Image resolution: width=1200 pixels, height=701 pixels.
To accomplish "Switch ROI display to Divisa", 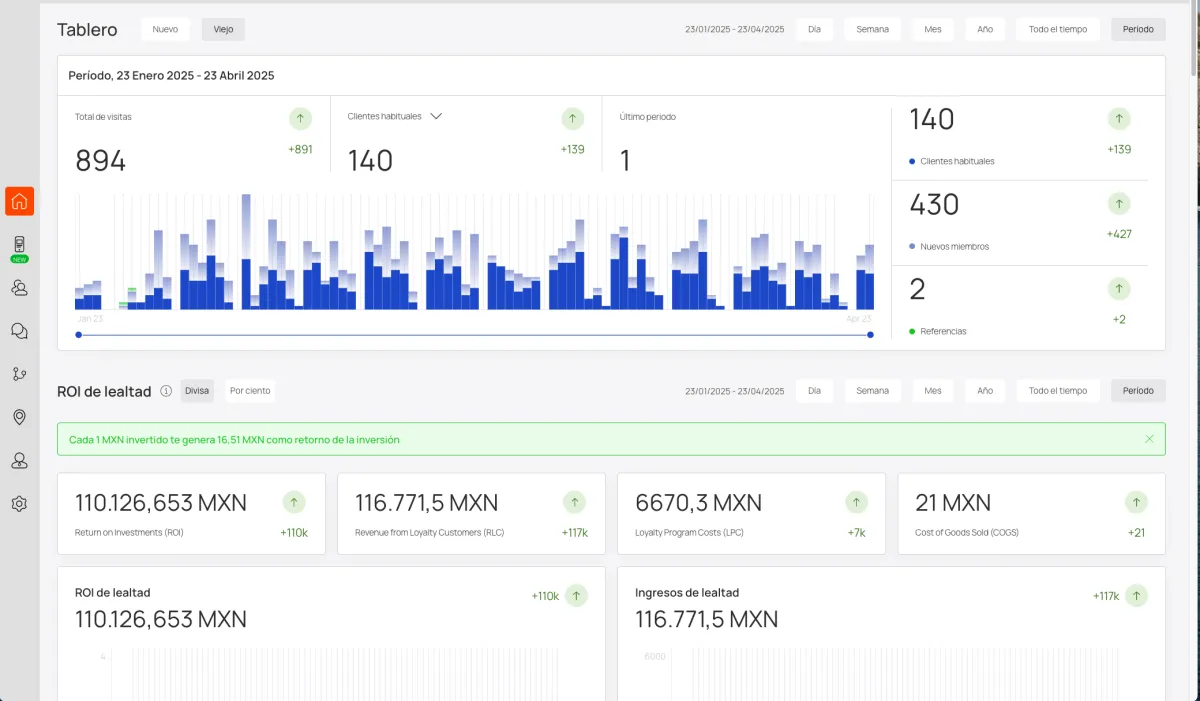I will coord(197,391).
